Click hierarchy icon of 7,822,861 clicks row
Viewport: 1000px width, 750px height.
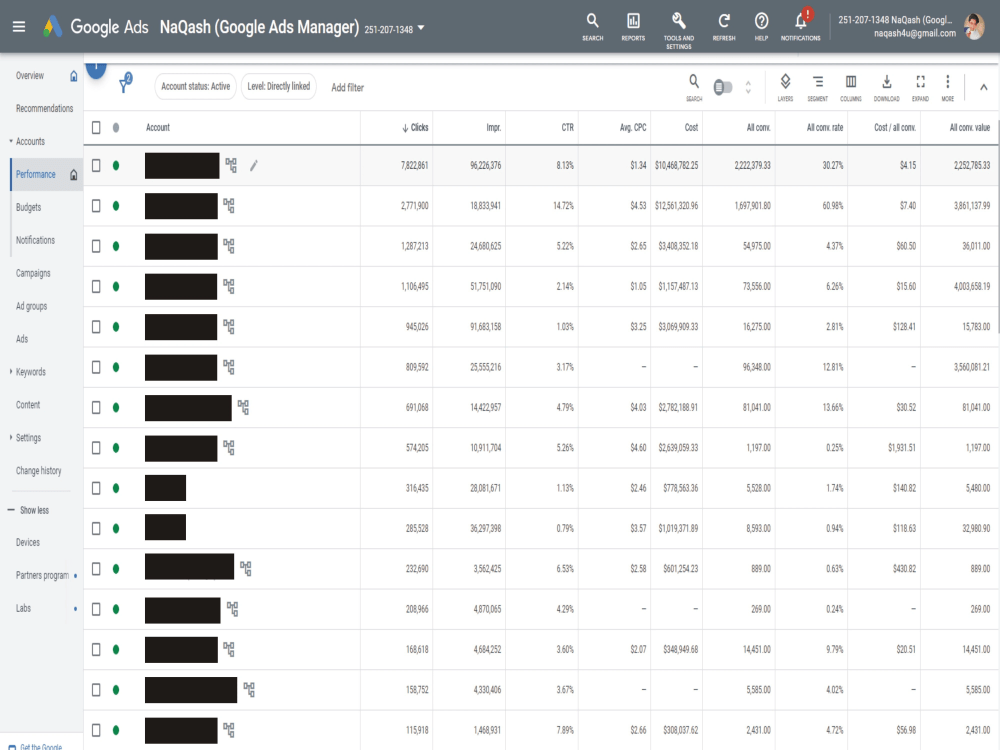(x=231, y=165)
